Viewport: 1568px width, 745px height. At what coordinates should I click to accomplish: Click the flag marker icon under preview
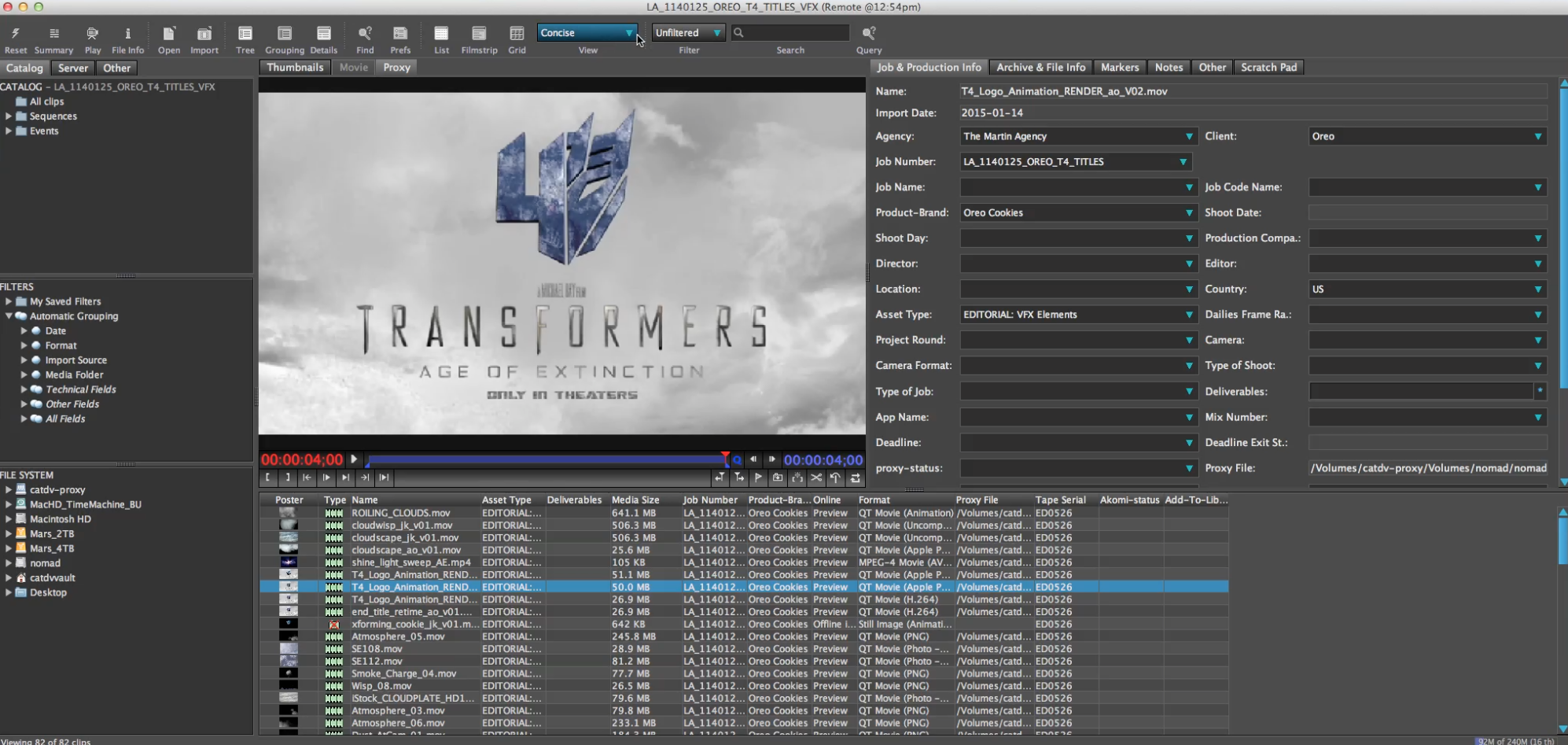tap(758, 478)
